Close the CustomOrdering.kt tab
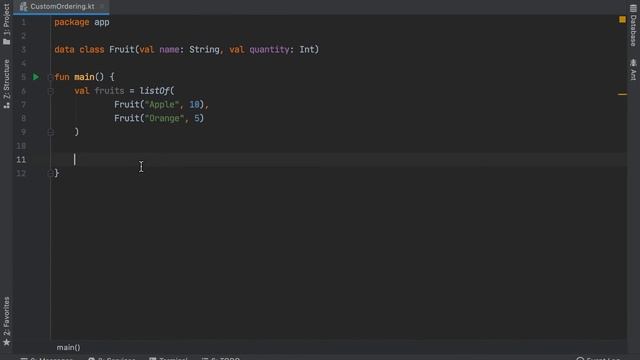This screenshot has width=640, height=360. point(102,7)
